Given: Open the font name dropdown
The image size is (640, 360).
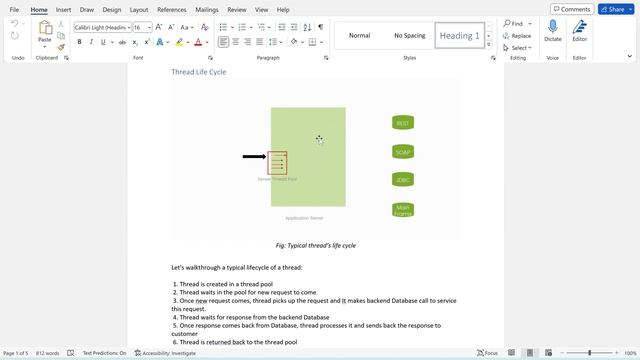Looking at the screenshot, I should click(x=129, y=27).
